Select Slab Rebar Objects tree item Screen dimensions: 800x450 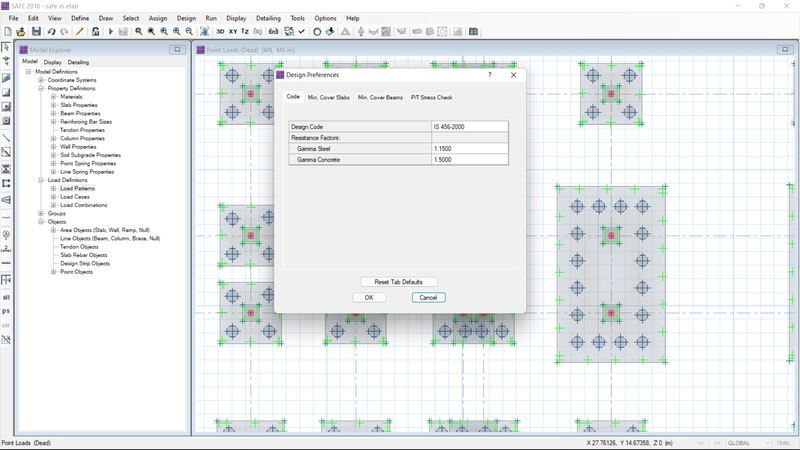(84, 255)
